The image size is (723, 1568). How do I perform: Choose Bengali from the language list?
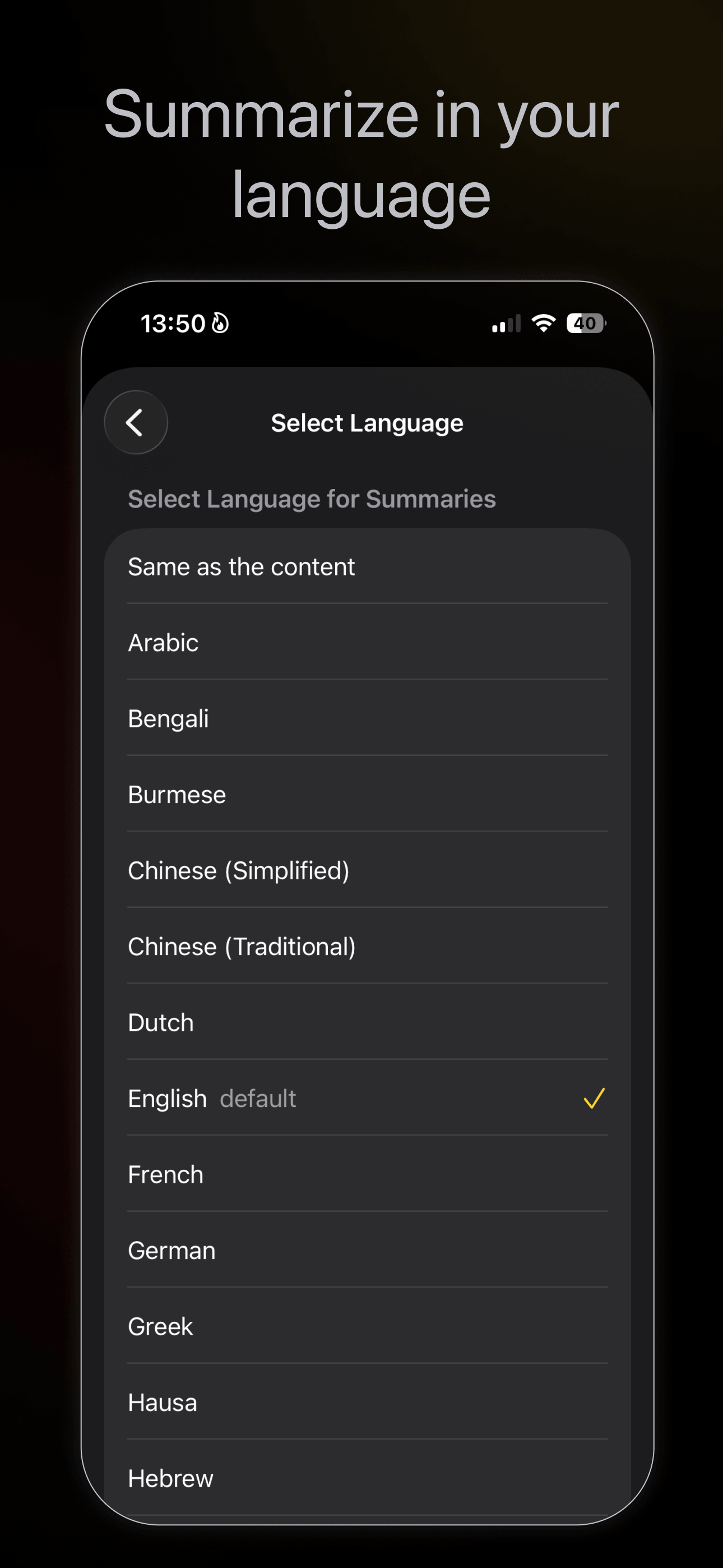168,718
